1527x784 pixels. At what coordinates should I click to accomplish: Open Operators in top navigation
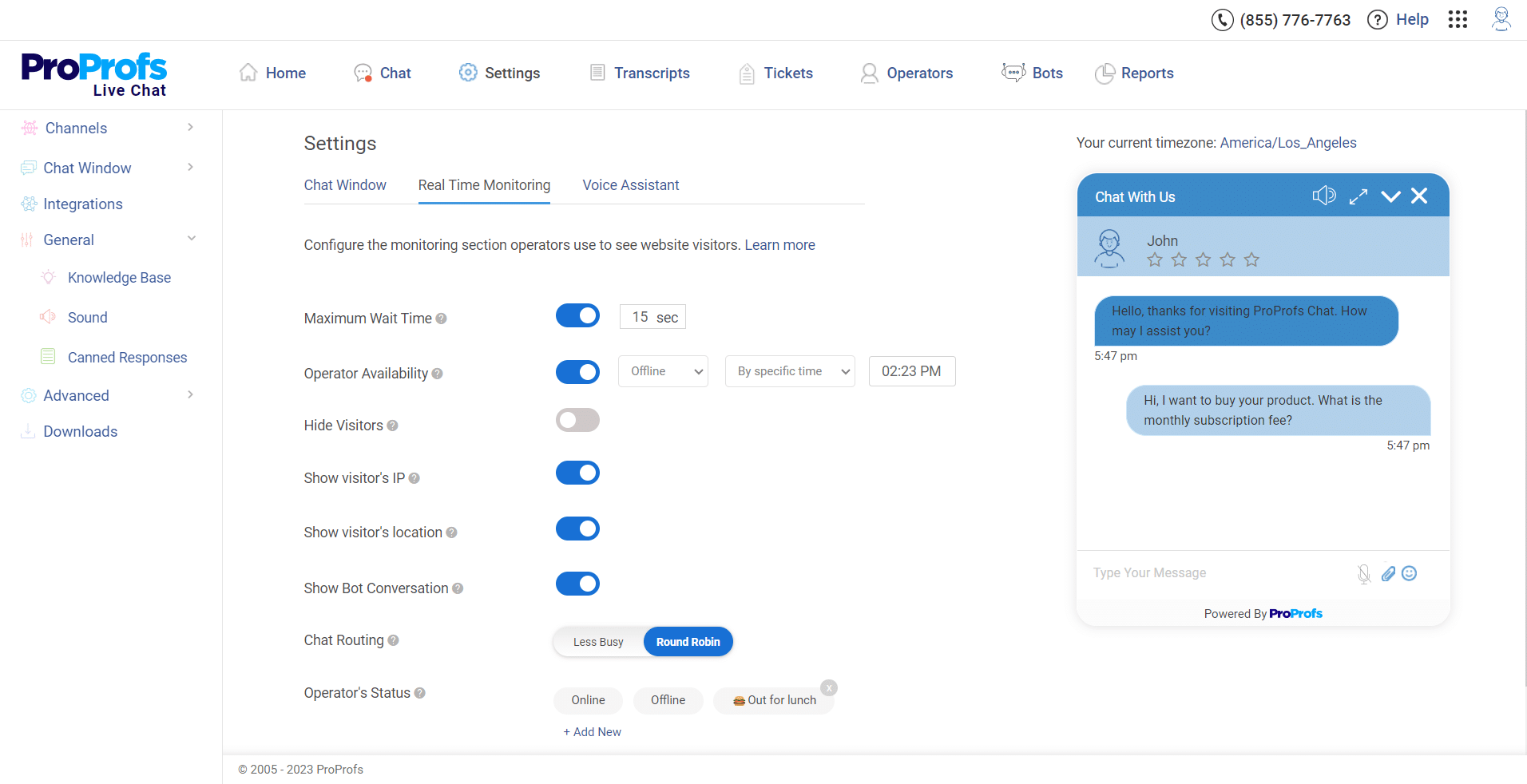[x=907, y=73]
